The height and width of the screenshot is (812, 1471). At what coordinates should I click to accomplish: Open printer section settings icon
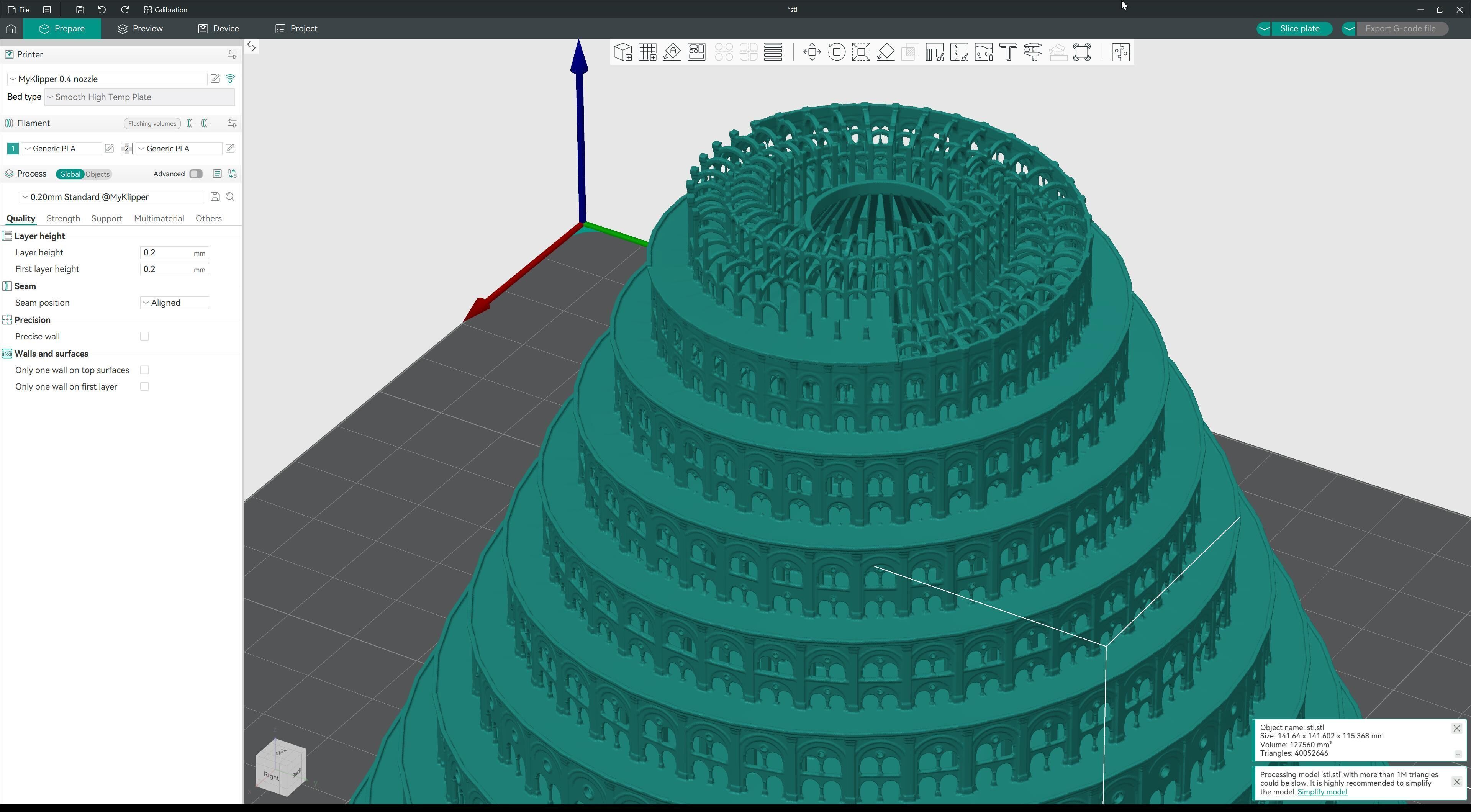[232, 55]
